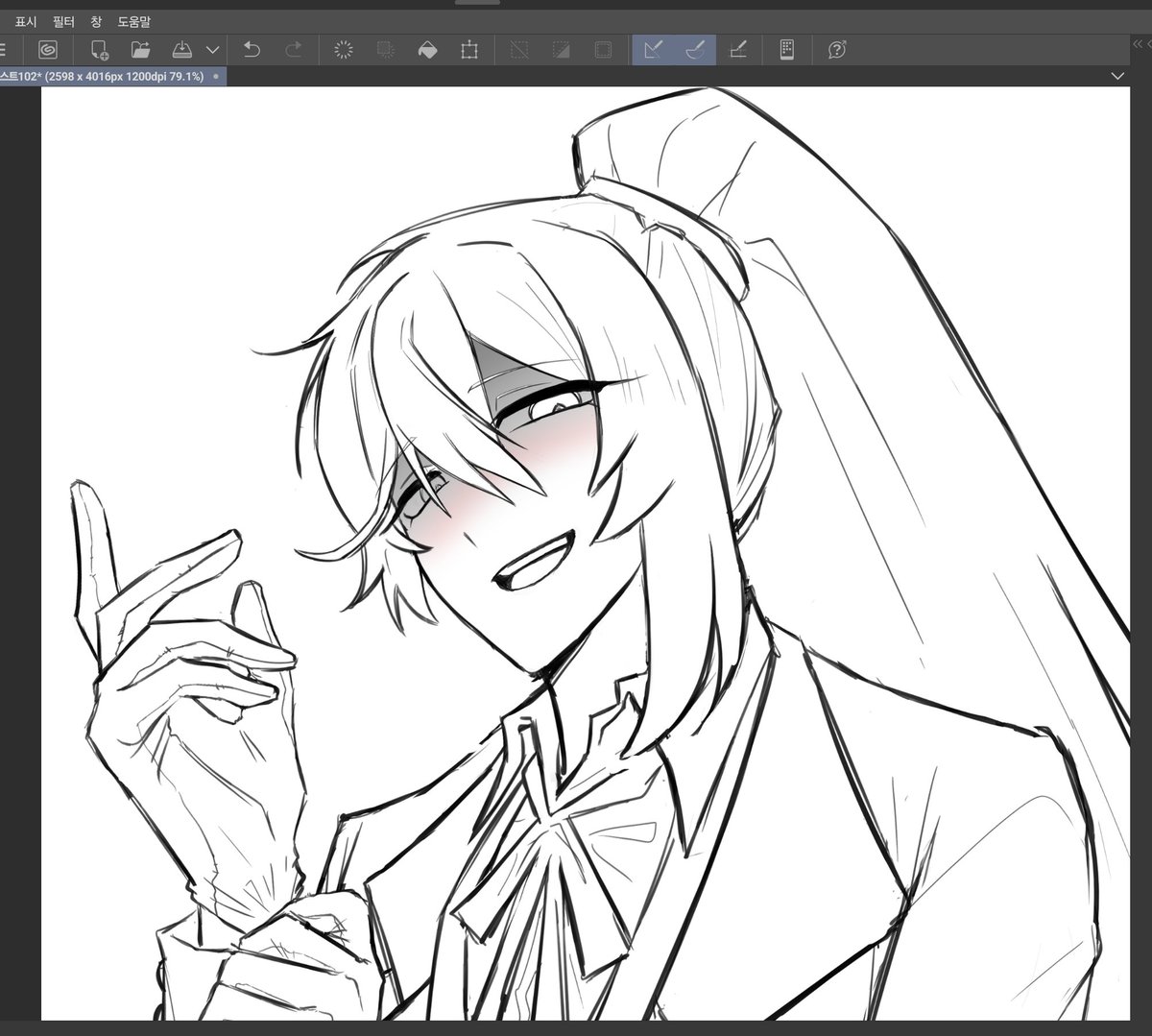Open the command bar hamburger menu

click(3, 50)
